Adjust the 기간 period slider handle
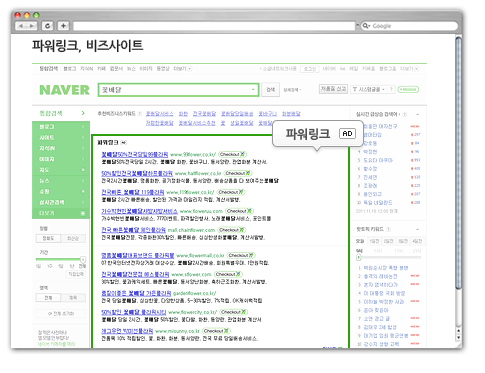485x373 pixels. (83, 259)
